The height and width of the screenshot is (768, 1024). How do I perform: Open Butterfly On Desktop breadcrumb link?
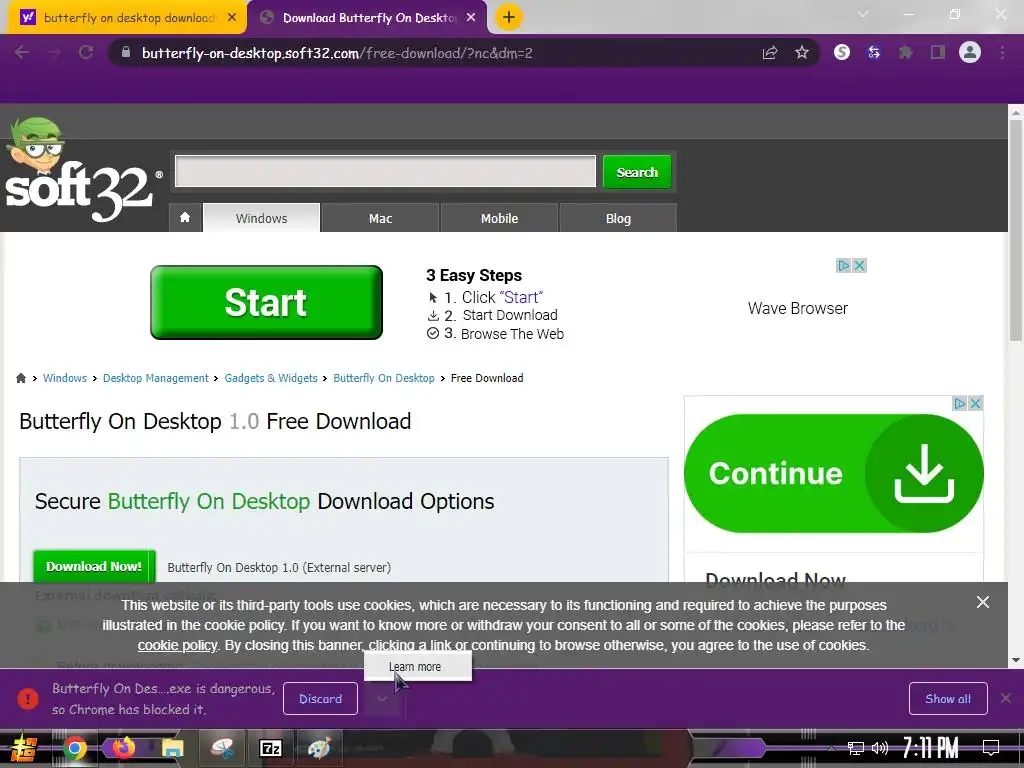tap(384, 378)
